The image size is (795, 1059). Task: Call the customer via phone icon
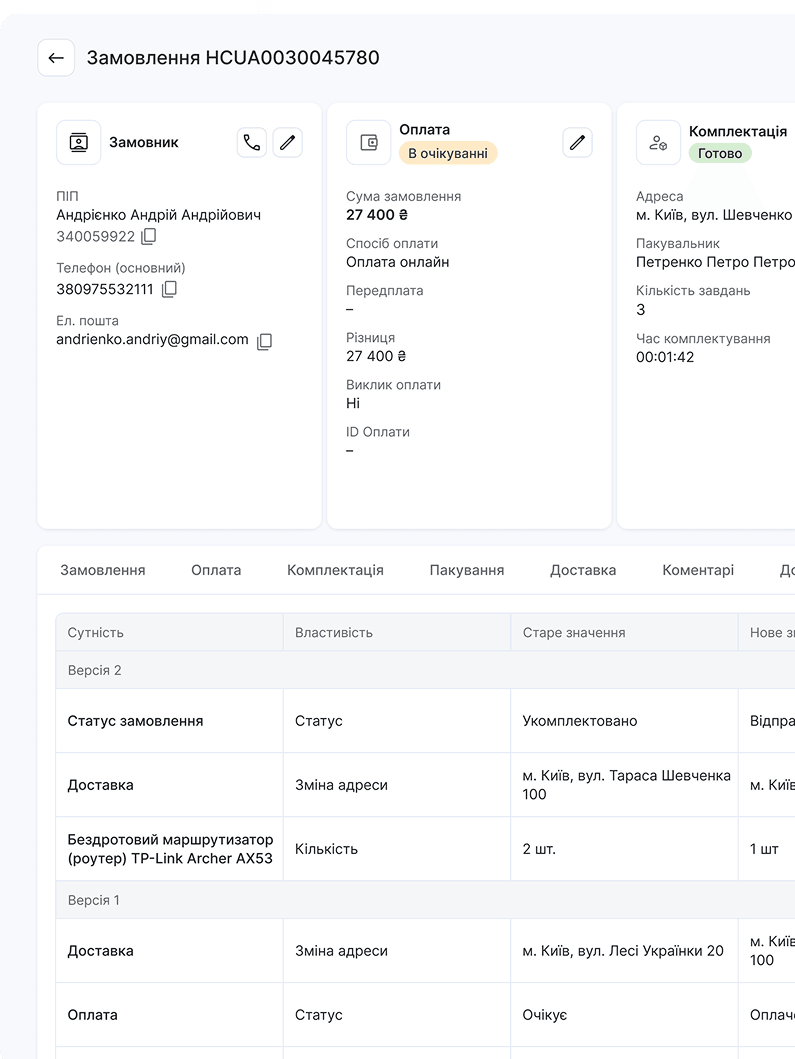252,143
